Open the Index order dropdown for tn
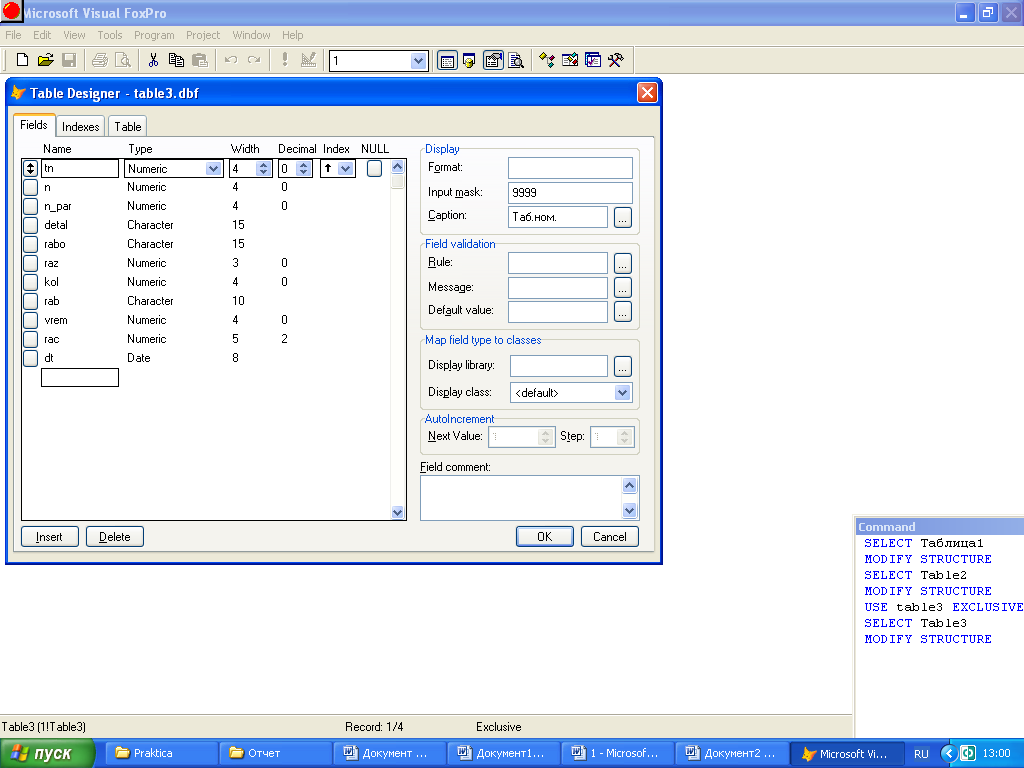 click(345, 168)
